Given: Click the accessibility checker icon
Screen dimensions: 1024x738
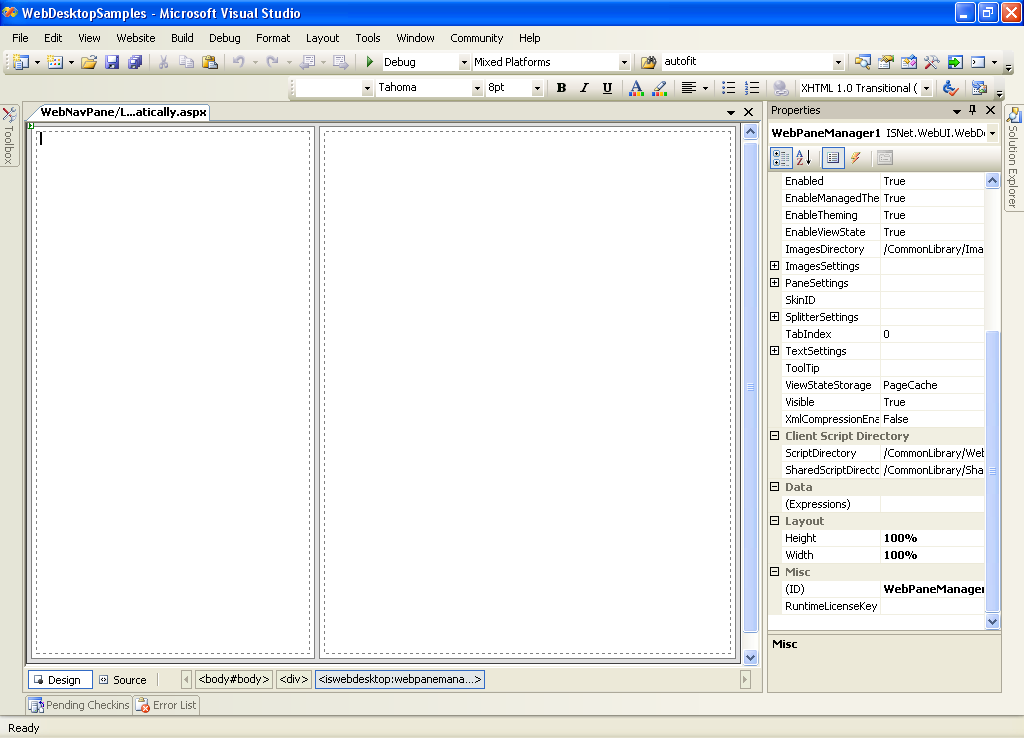Looking at the screenshot, I should point(950,88).
